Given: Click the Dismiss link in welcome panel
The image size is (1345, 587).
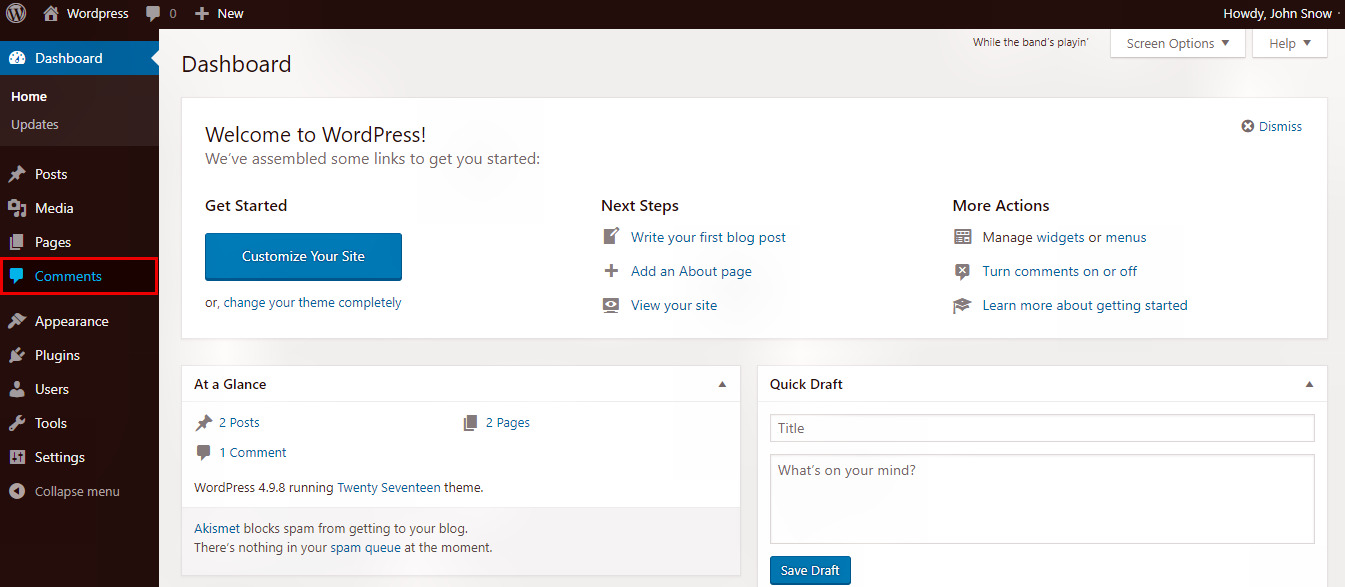Looking at the screenshot, I should (1280, 126).
